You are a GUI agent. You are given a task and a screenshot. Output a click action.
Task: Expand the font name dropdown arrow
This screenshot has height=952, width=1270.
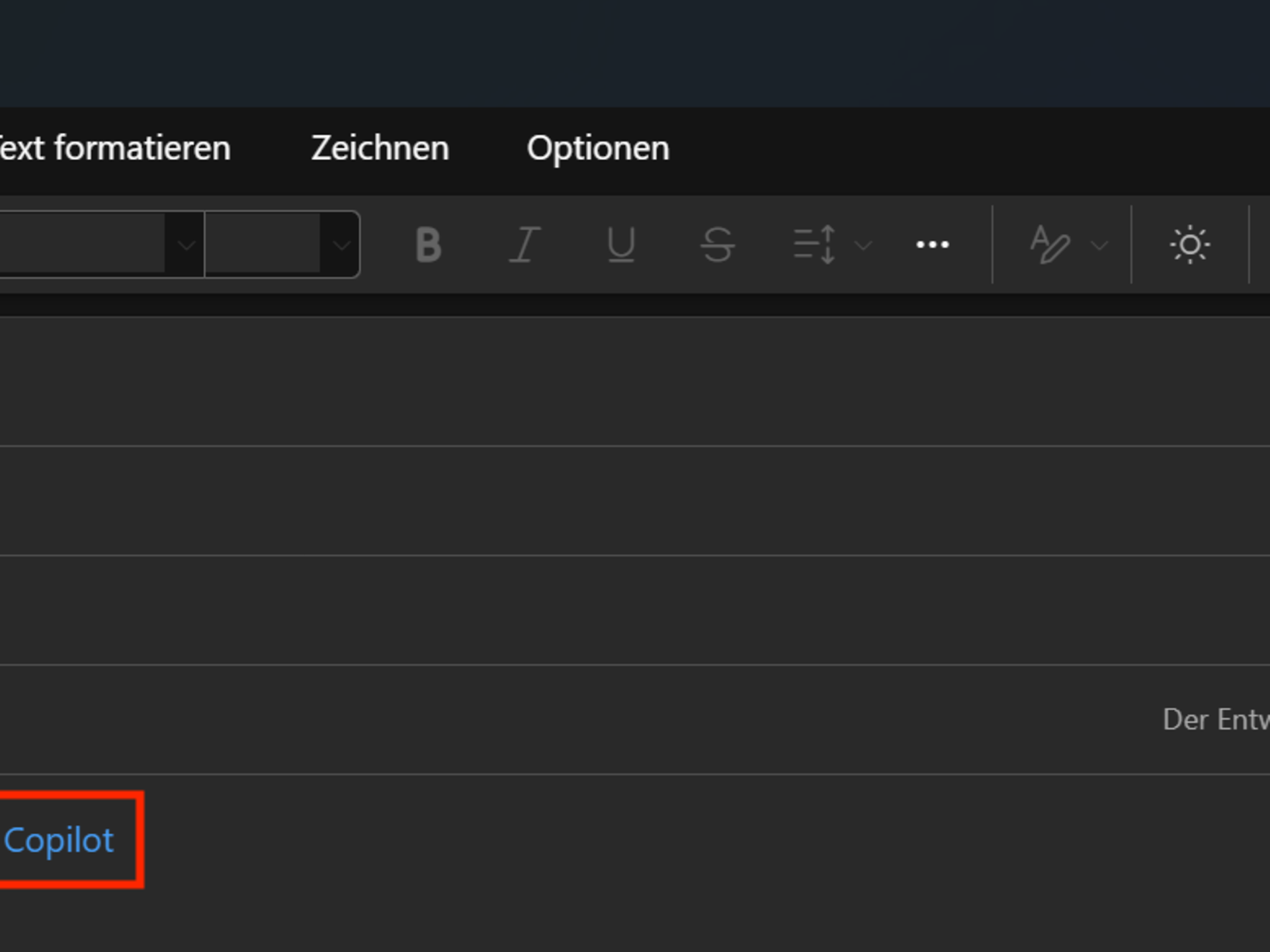(186, 245)
